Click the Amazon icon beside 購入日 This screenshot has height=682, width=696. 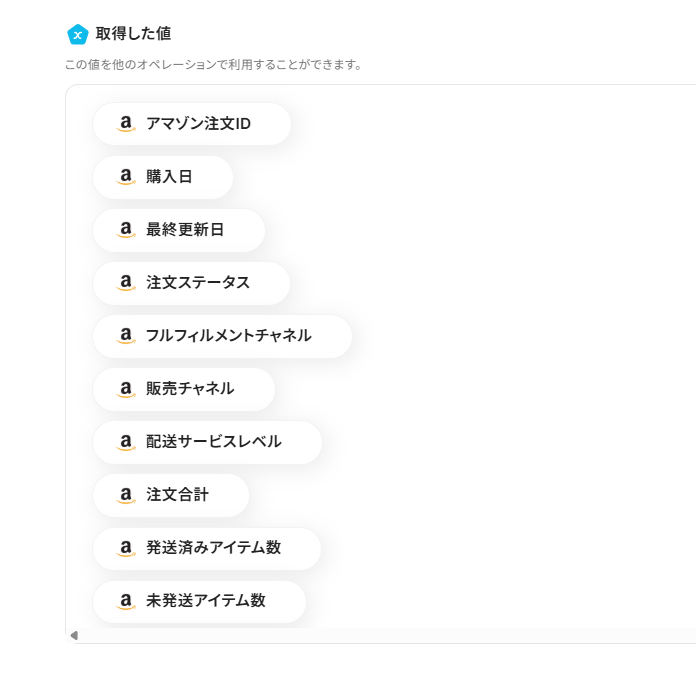[x=126, y=177]
